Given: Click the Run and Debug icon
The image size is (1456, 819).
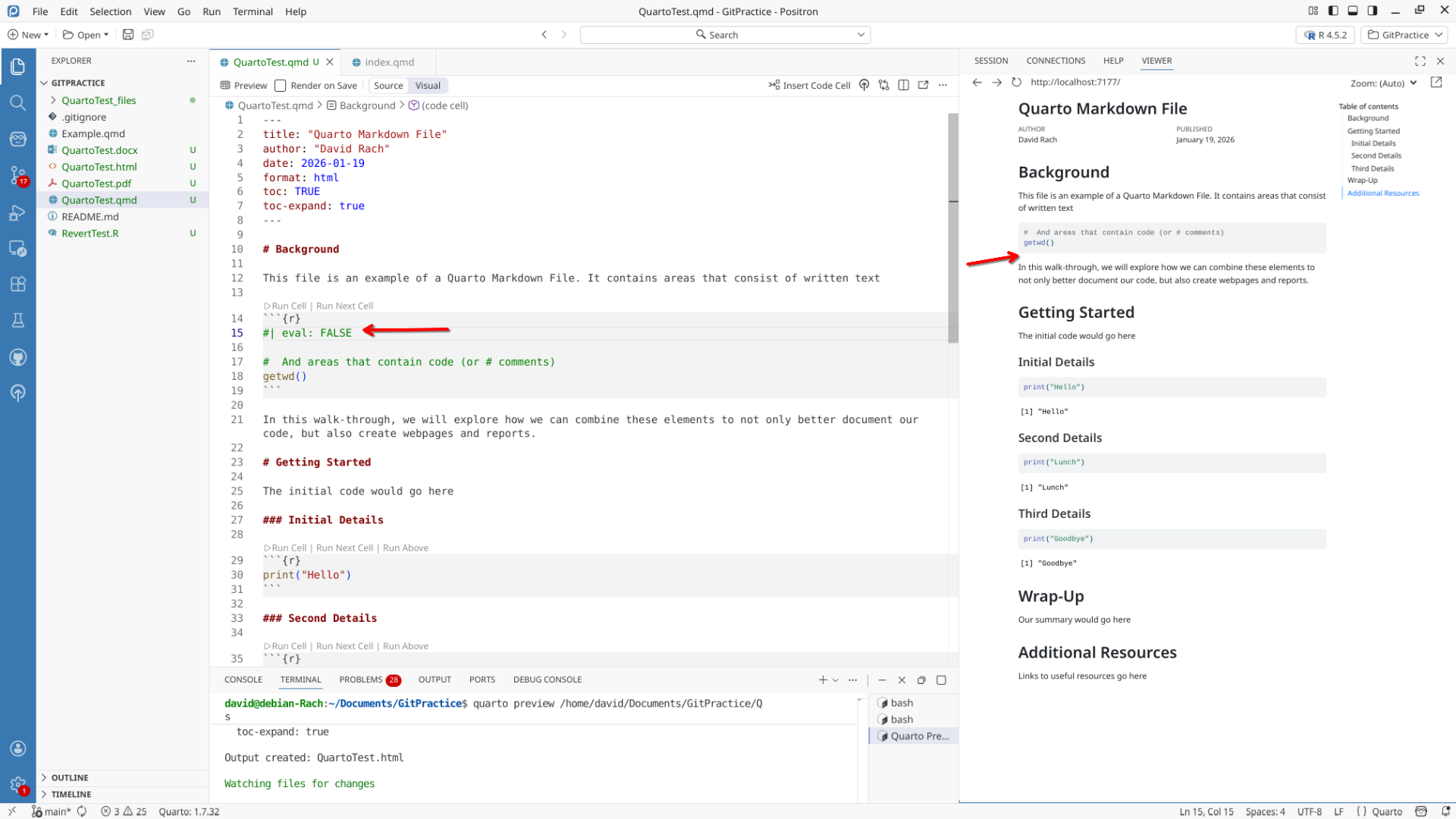Looking at the screenshot, I should 18,213.
